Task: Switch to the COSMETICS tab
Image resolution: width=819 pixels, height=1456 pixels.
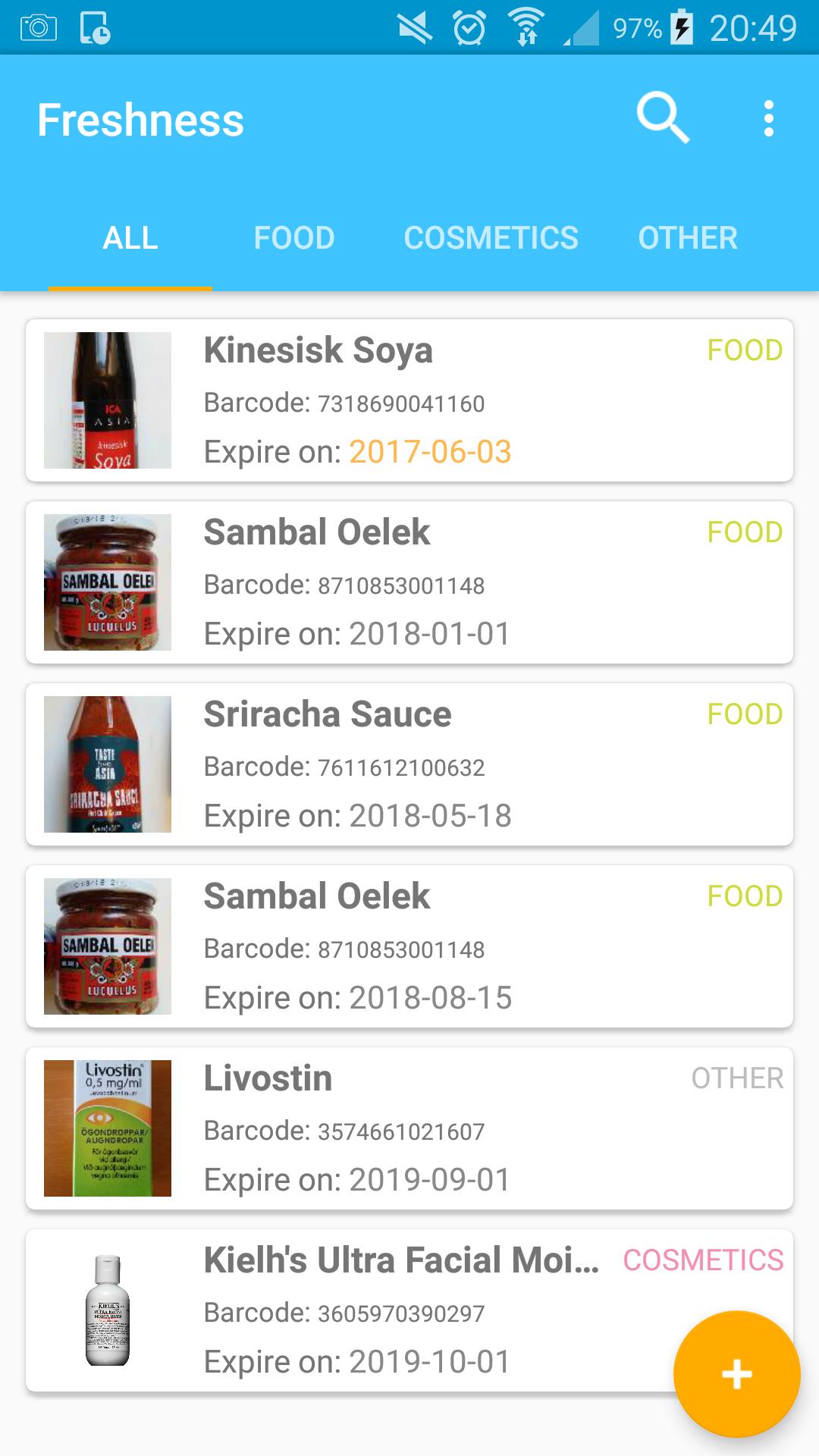Action: [491, 238]
